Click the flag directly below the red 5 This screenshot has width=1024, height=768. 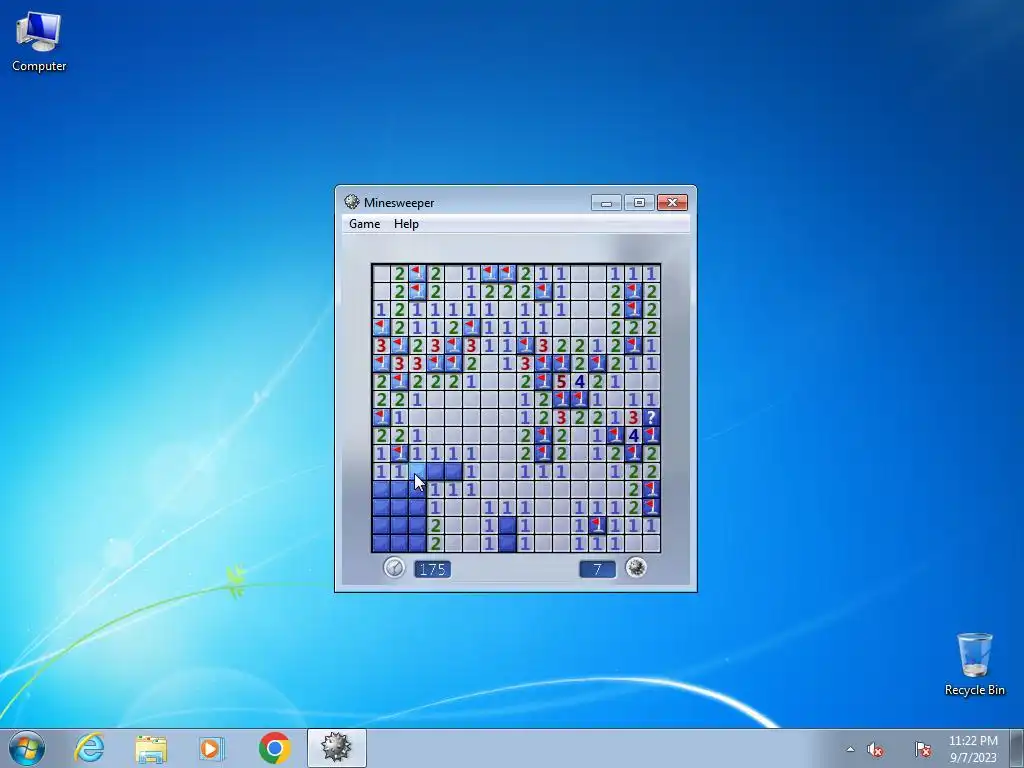click(x=561, y=399)
